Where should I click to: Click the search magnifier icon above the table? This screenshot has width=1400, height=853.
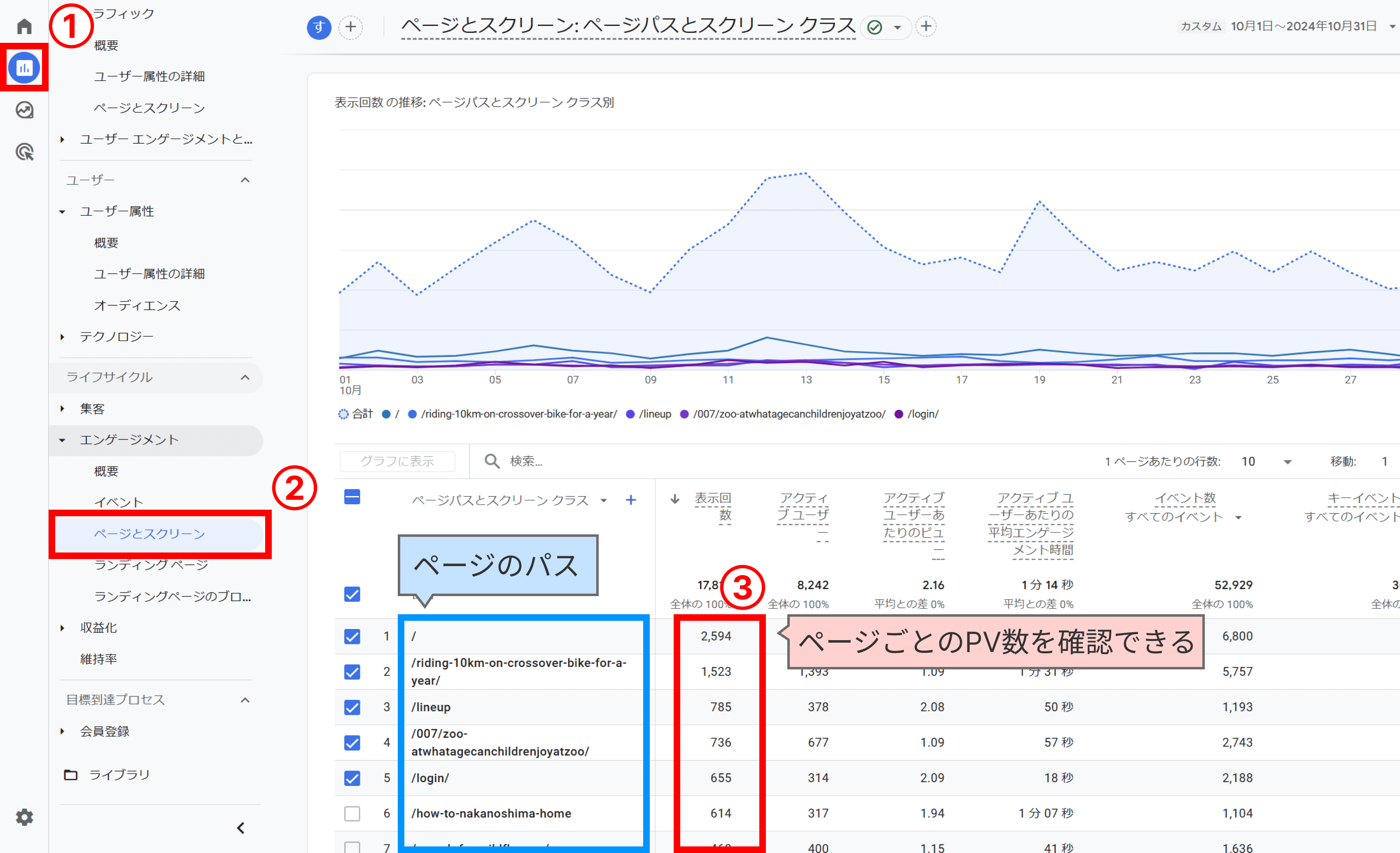tap(492, 461)
